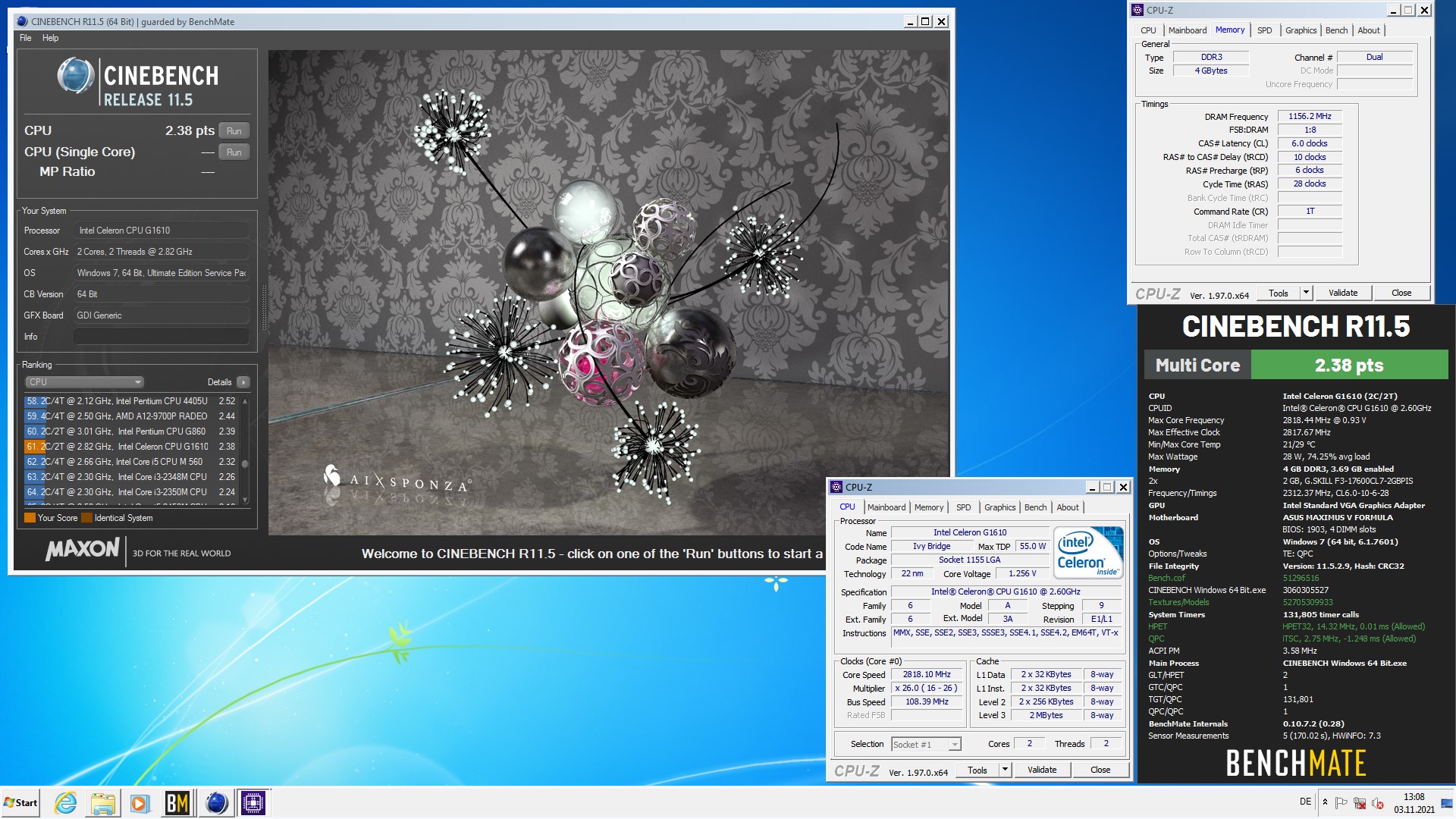Viewport: 1456px width, 819px height.
Task: Click Close button in lower CPU-Z window
Action: coord(1100,770)
